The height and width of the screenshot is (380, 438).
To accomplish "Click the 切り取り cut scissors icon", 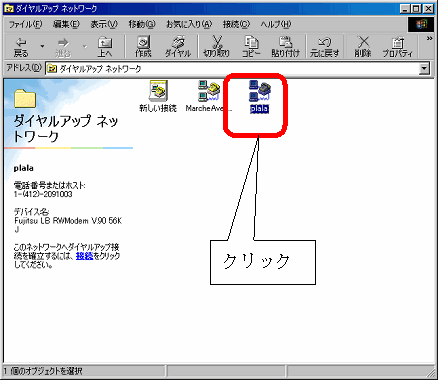I will click(217, 46).
